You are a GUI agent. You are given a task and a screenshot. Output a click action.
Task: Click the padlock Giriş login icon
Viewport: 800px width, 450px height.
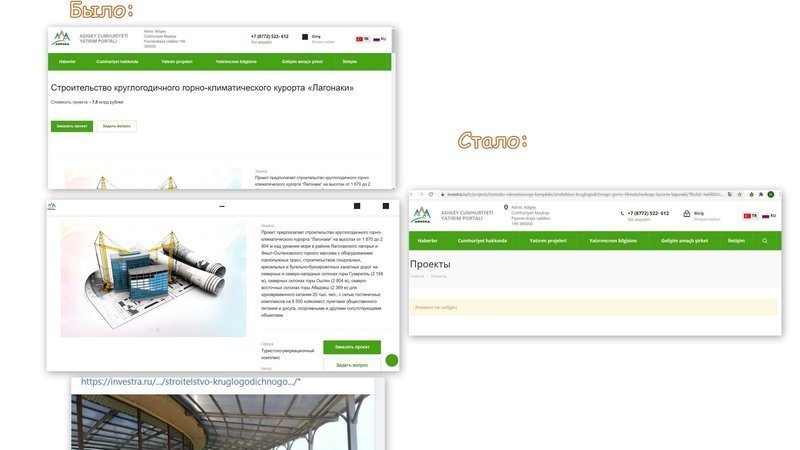tap(687, 214)
